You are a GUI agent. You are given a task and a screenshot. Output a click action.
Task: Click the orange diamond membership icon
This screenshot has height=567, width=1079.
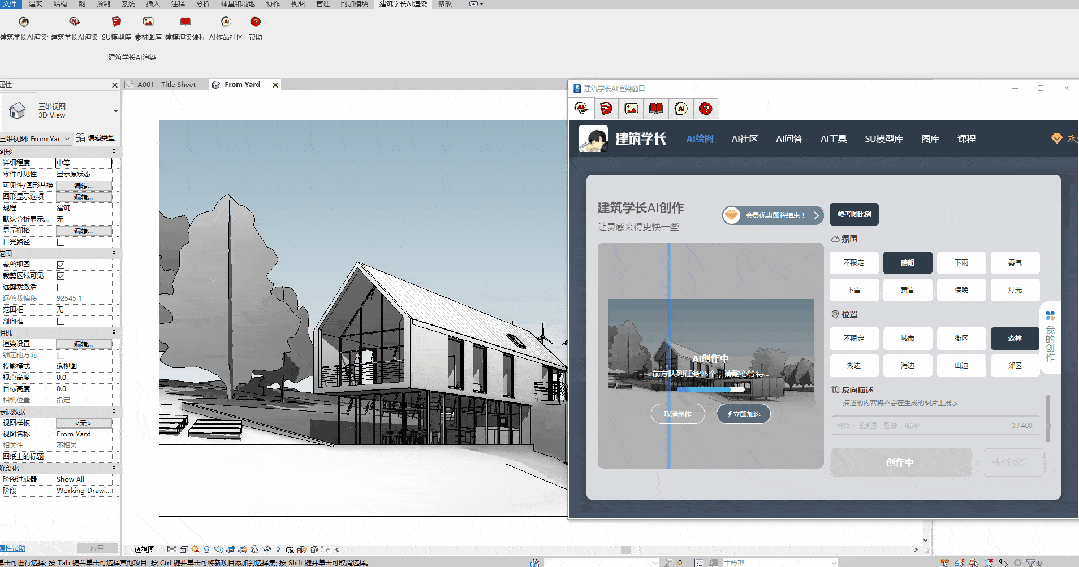click(x=1057, y=139)
